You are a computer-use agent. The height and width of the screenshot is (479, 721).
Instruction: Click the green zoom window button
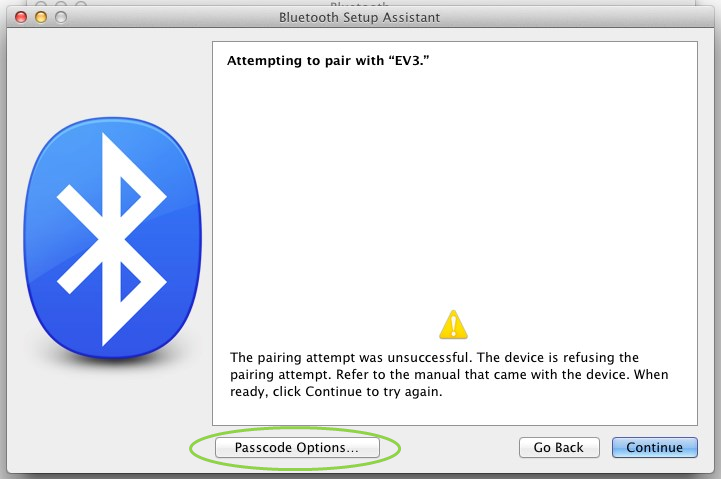click(x=61, y=17)
